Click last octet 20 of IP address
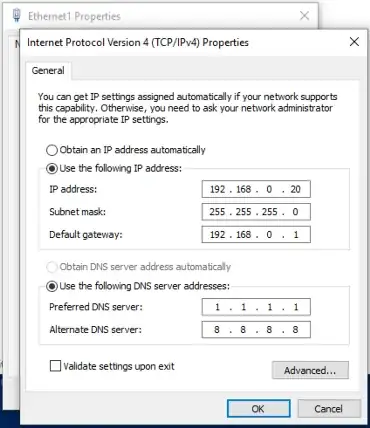The height and width of the screenshot is (428, 370). (295, 189)
